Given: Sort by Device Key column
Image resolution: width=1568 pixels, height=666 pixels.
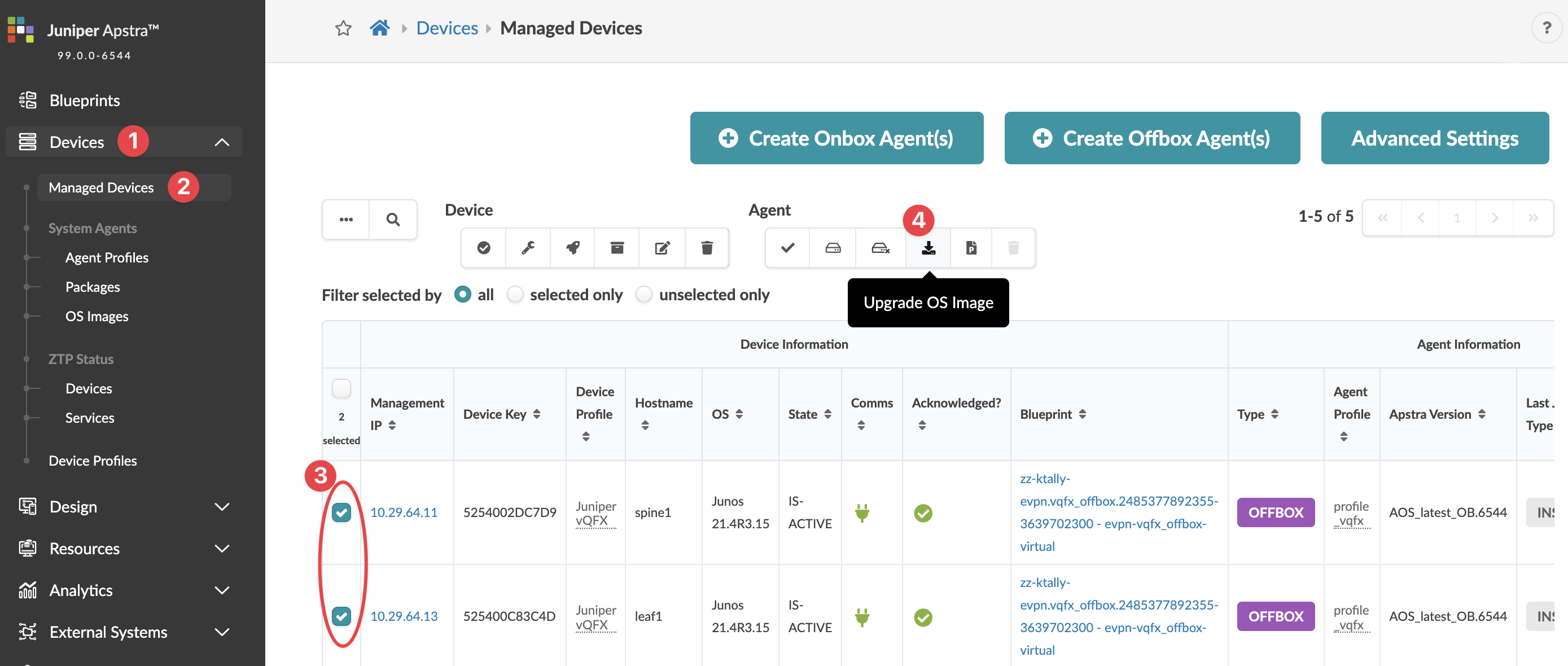Looking at the screenshot, I should click(x=536, y=414).
